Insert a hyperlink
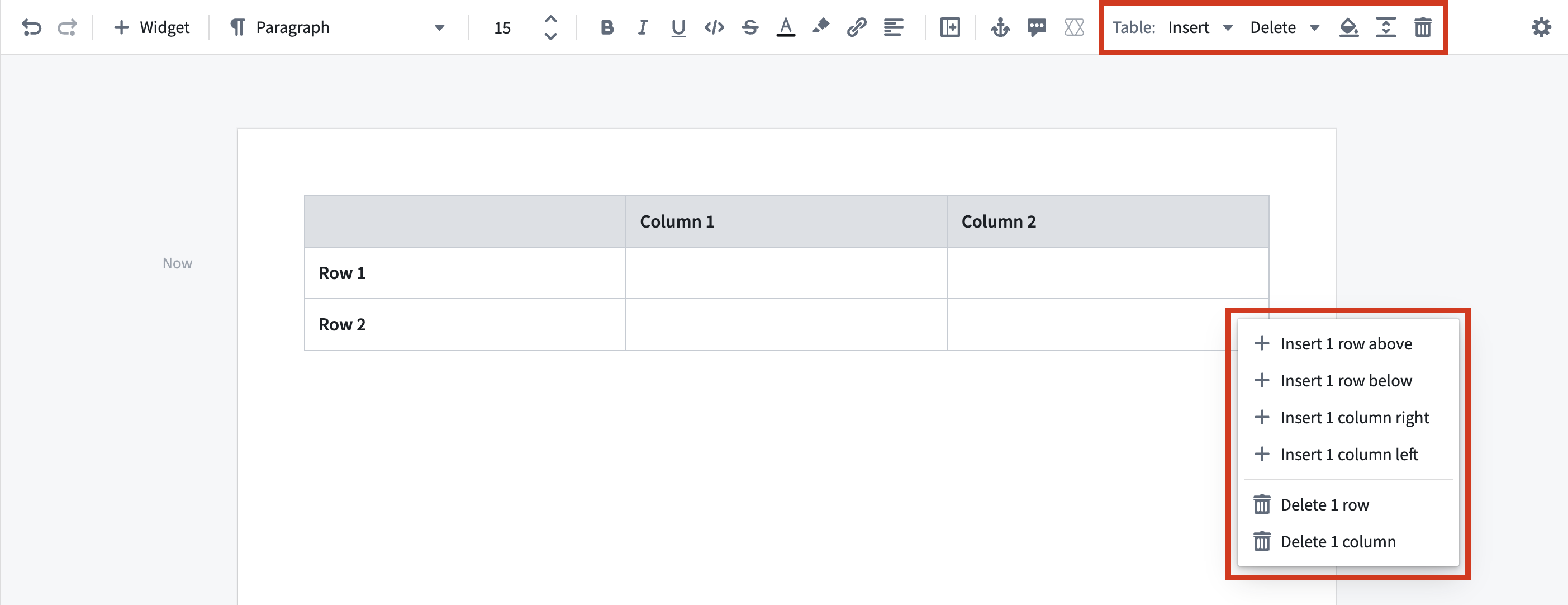Viewport: 1568px width, 605px height. (857, 27)
